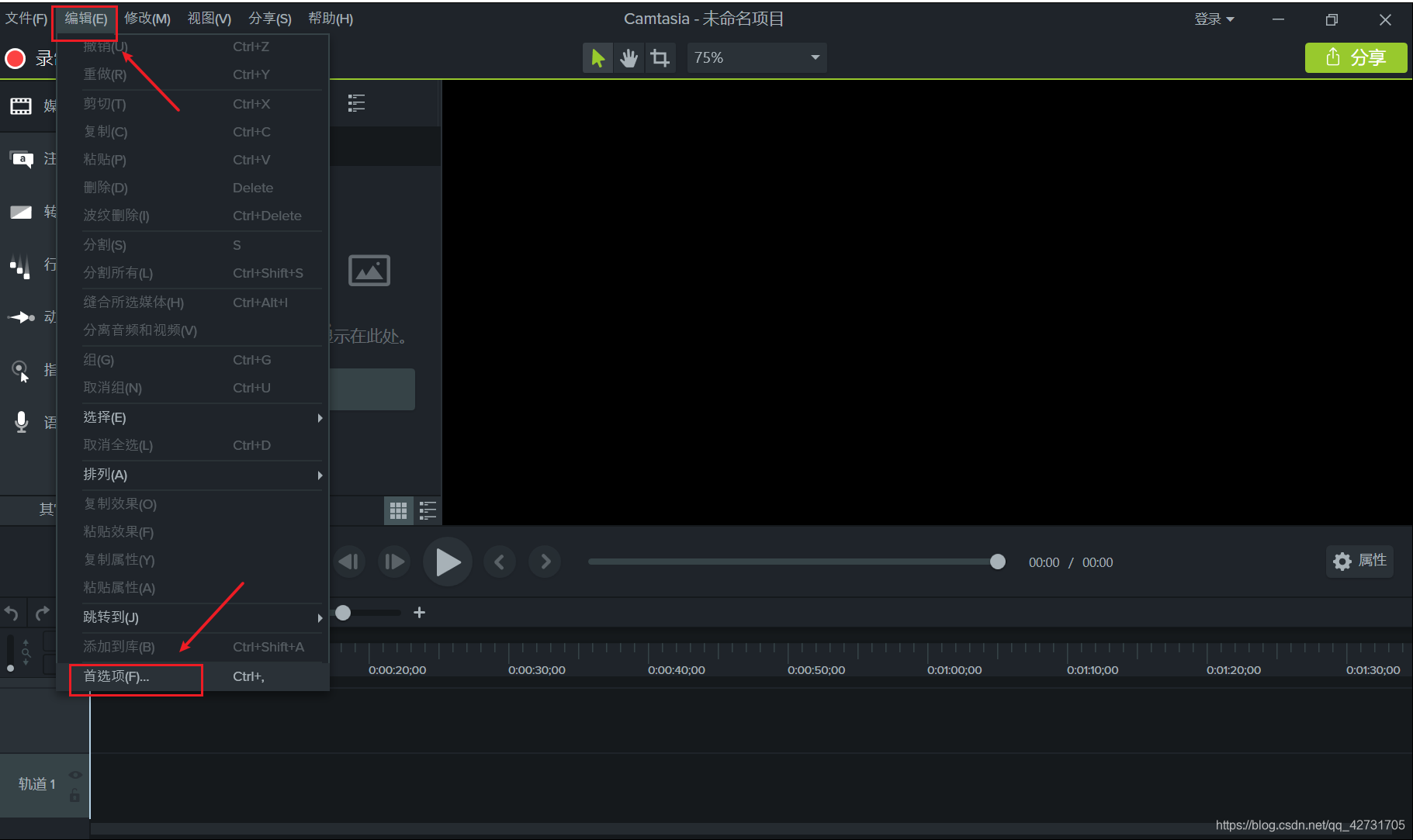Activate the crop tool
This screenshot has width=1413, height=840.
point(660,58)
